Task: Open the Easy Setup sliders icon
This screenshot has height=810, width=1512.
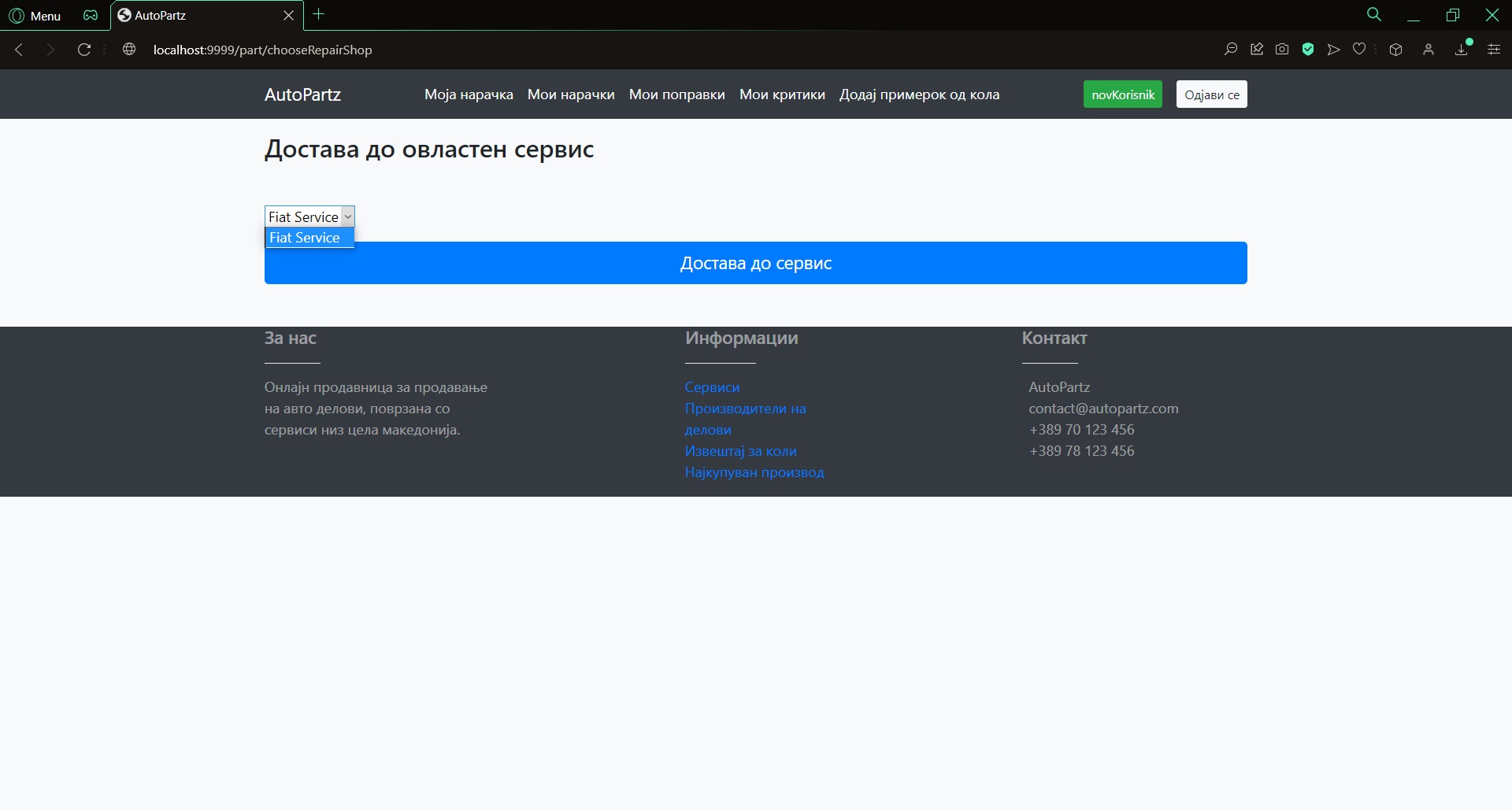Action: tap(1493, 50)
